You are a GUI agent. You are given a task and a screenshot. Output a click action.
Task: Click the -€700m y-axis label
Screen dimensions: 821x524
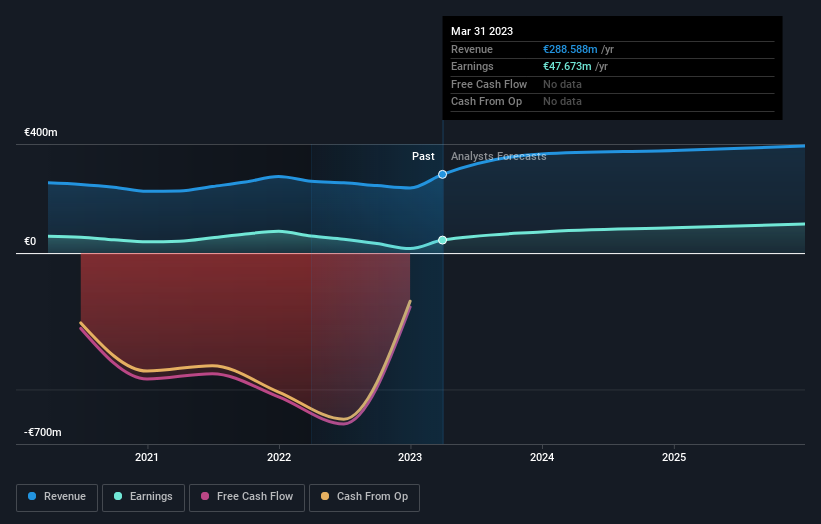(43, 432)
